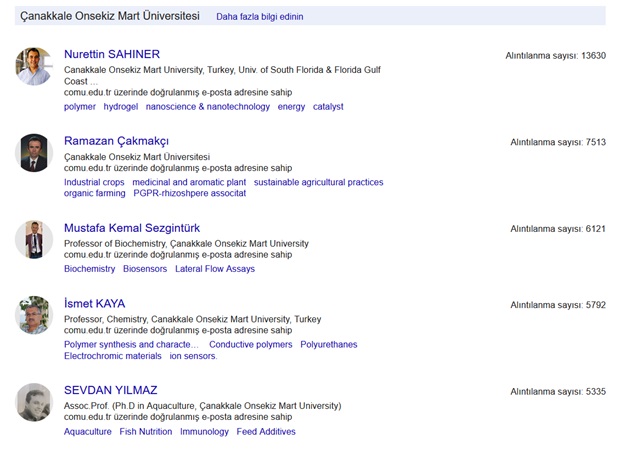Open Nurettin SAHINER's profile photo

(x=34, y=66)
